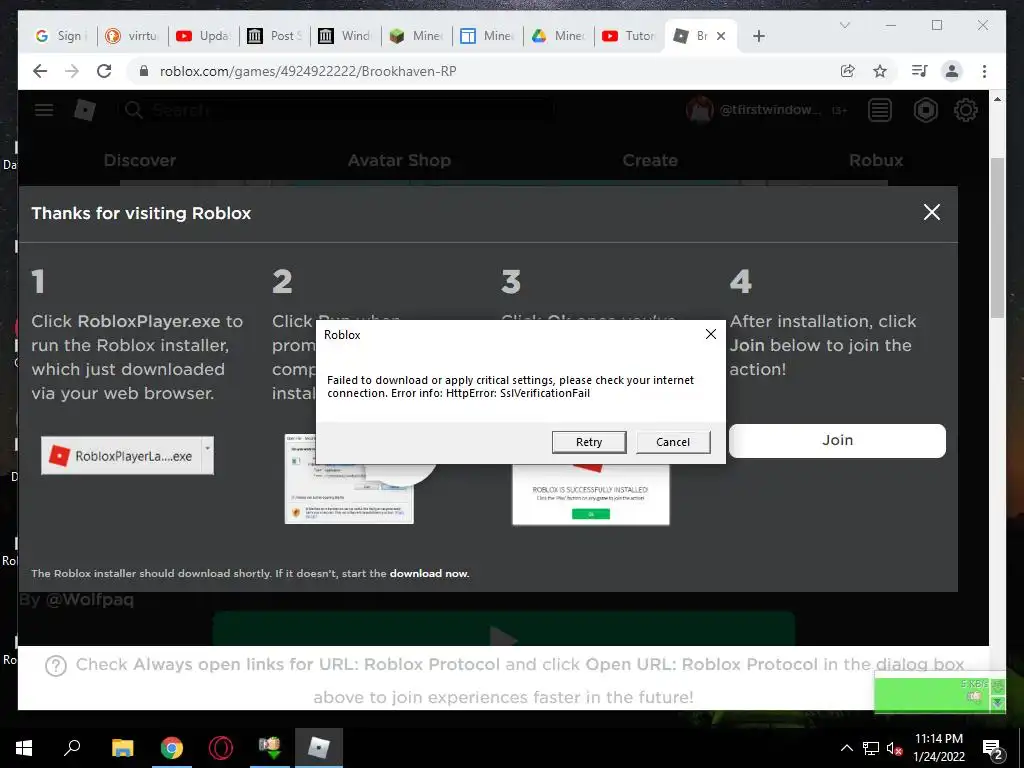Close the Thanks for visiting Roblox panel
Image resolution: width=1024 pixels, height=768 pixels.
pyautogui.click(x=931, y=212)
